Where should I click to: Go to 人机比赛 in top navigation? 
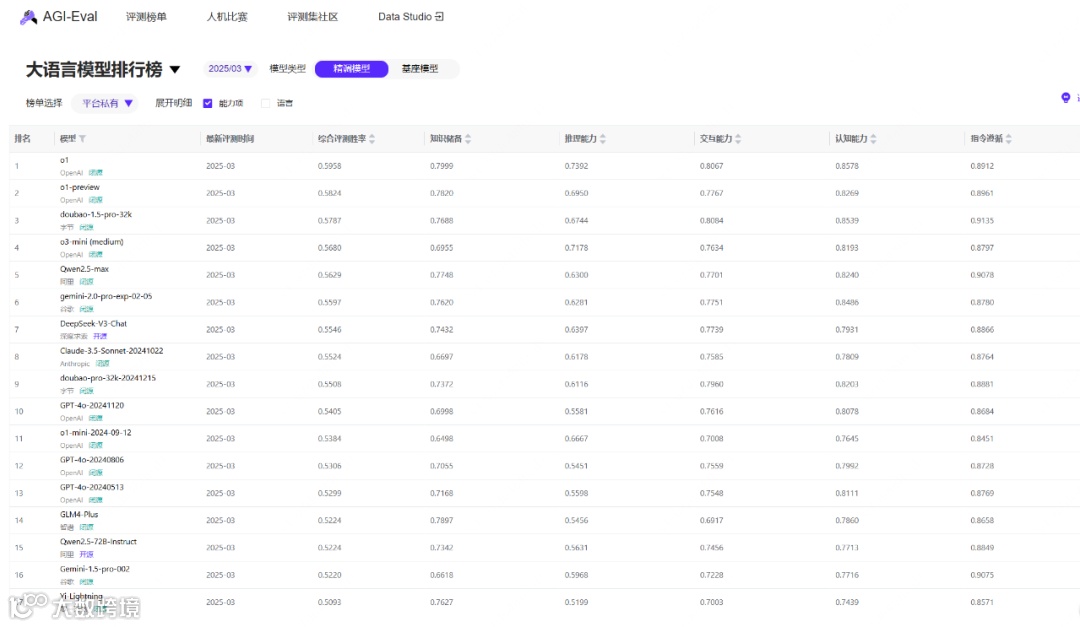pyautogui.click(x=227, y=17)
